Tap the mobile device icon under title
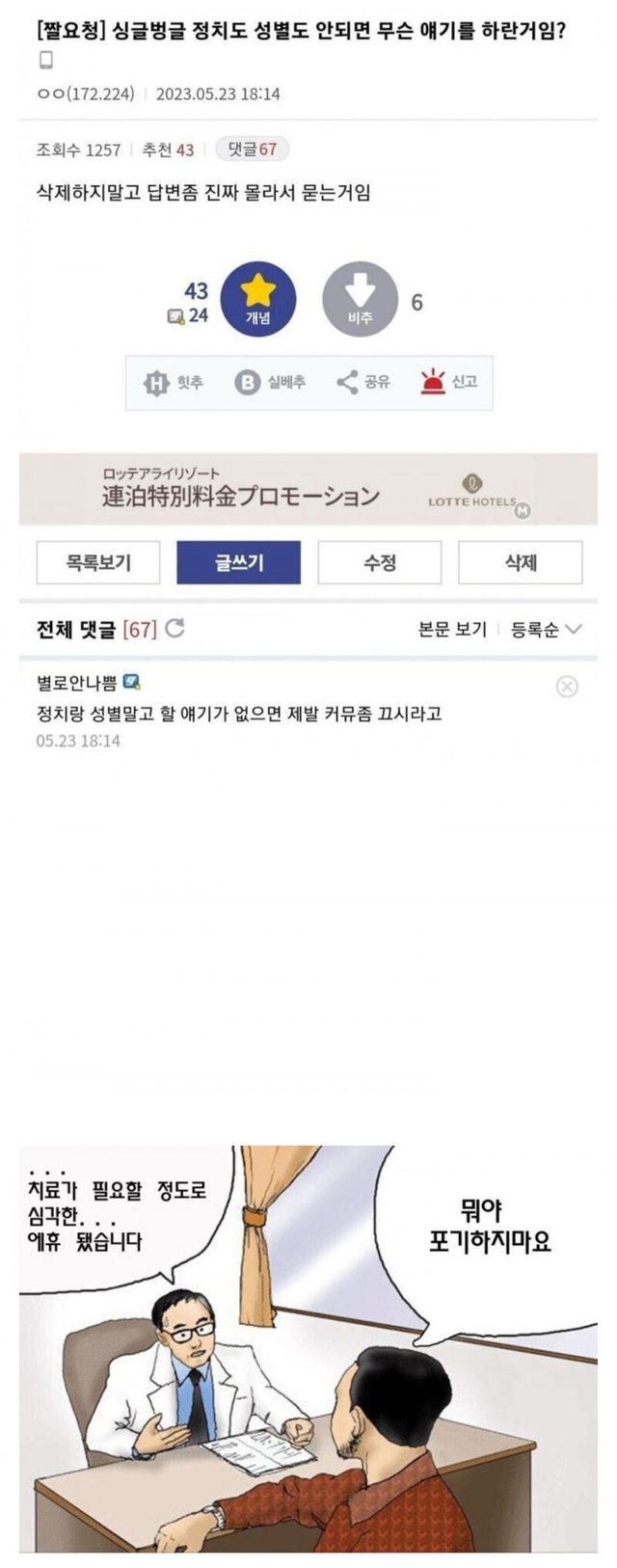The image size is (617, 1568). pyautogui.click(x=45, y=61)
